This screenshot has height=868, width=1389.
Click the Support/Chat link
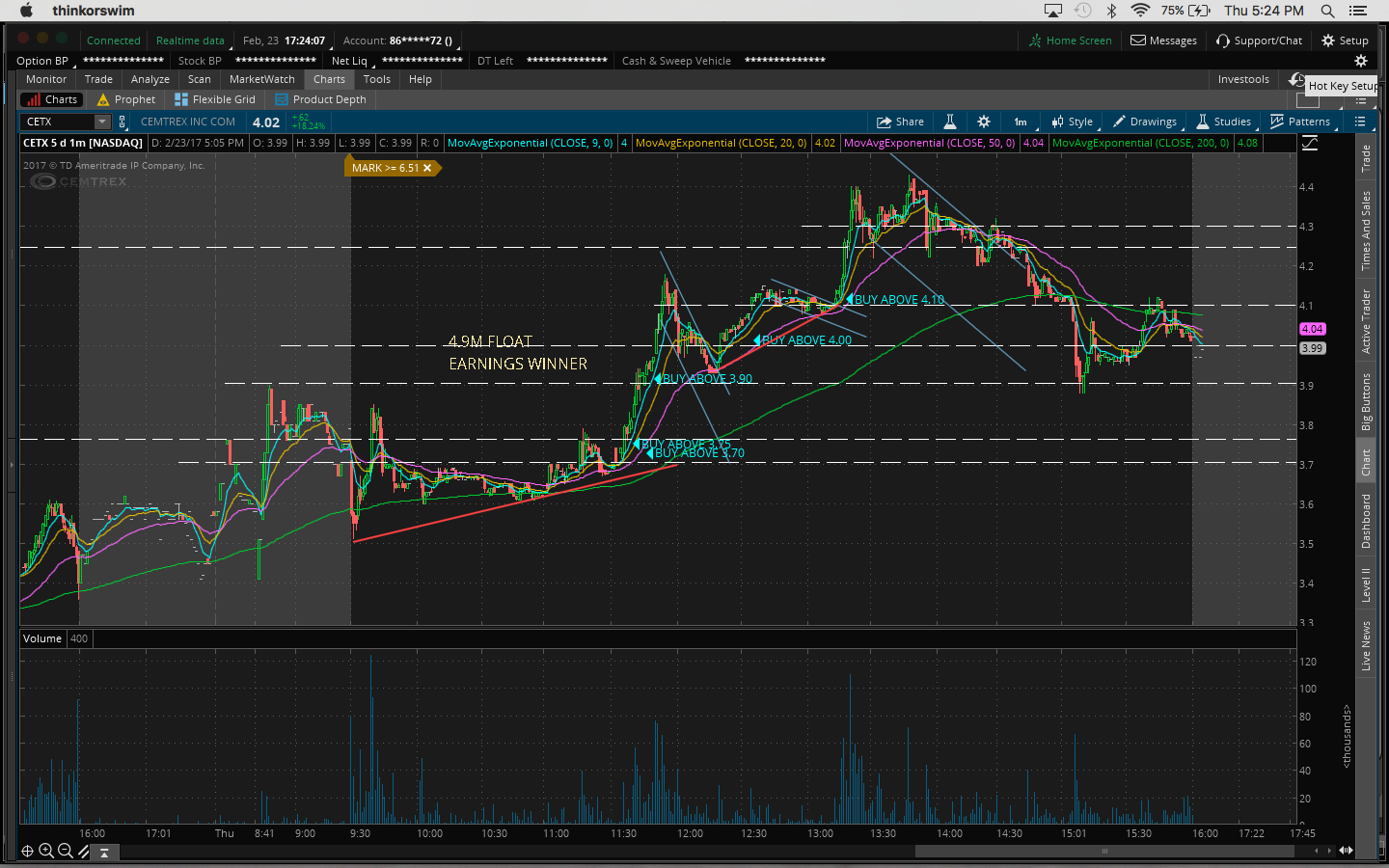[x=1259, y=41]
